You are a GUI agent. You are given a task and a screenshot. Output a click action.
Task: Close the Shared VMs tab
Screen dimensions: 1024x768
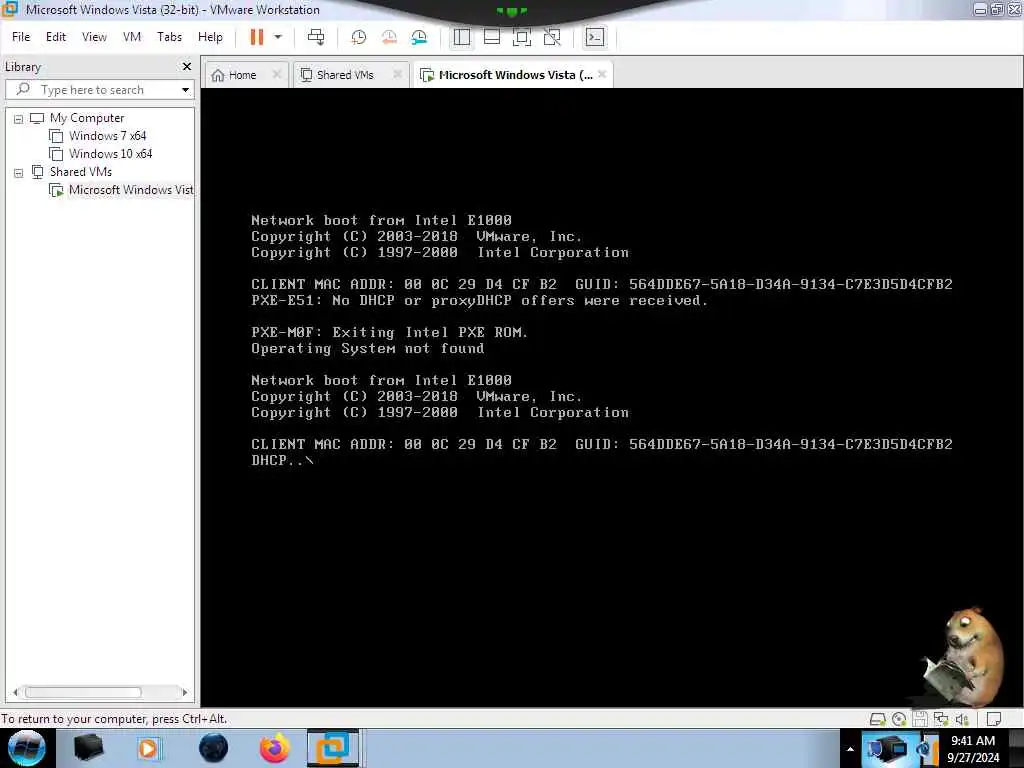click(397, 74)
